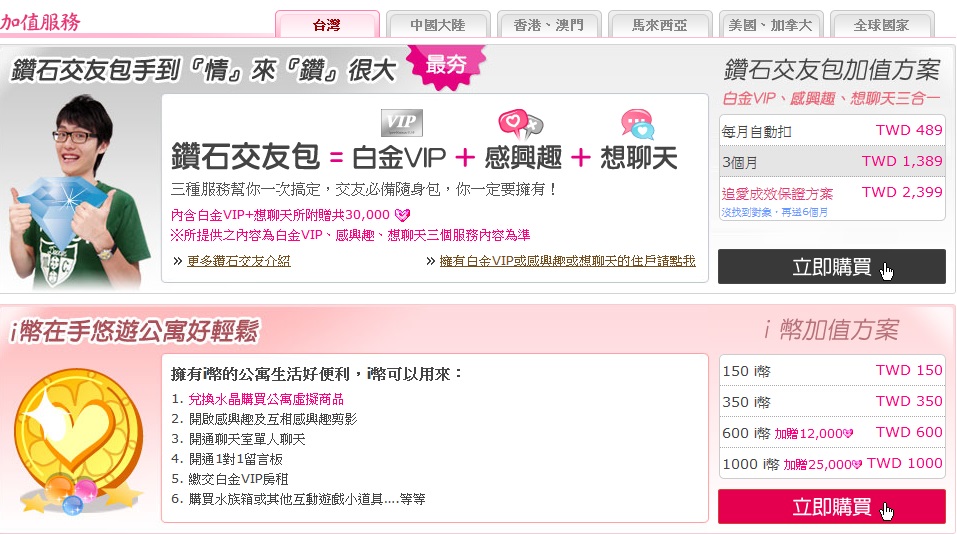This screenshot has width=957, height=535.
Task: Click heart icon beside 加贈12,000
Action: [848, 434]
